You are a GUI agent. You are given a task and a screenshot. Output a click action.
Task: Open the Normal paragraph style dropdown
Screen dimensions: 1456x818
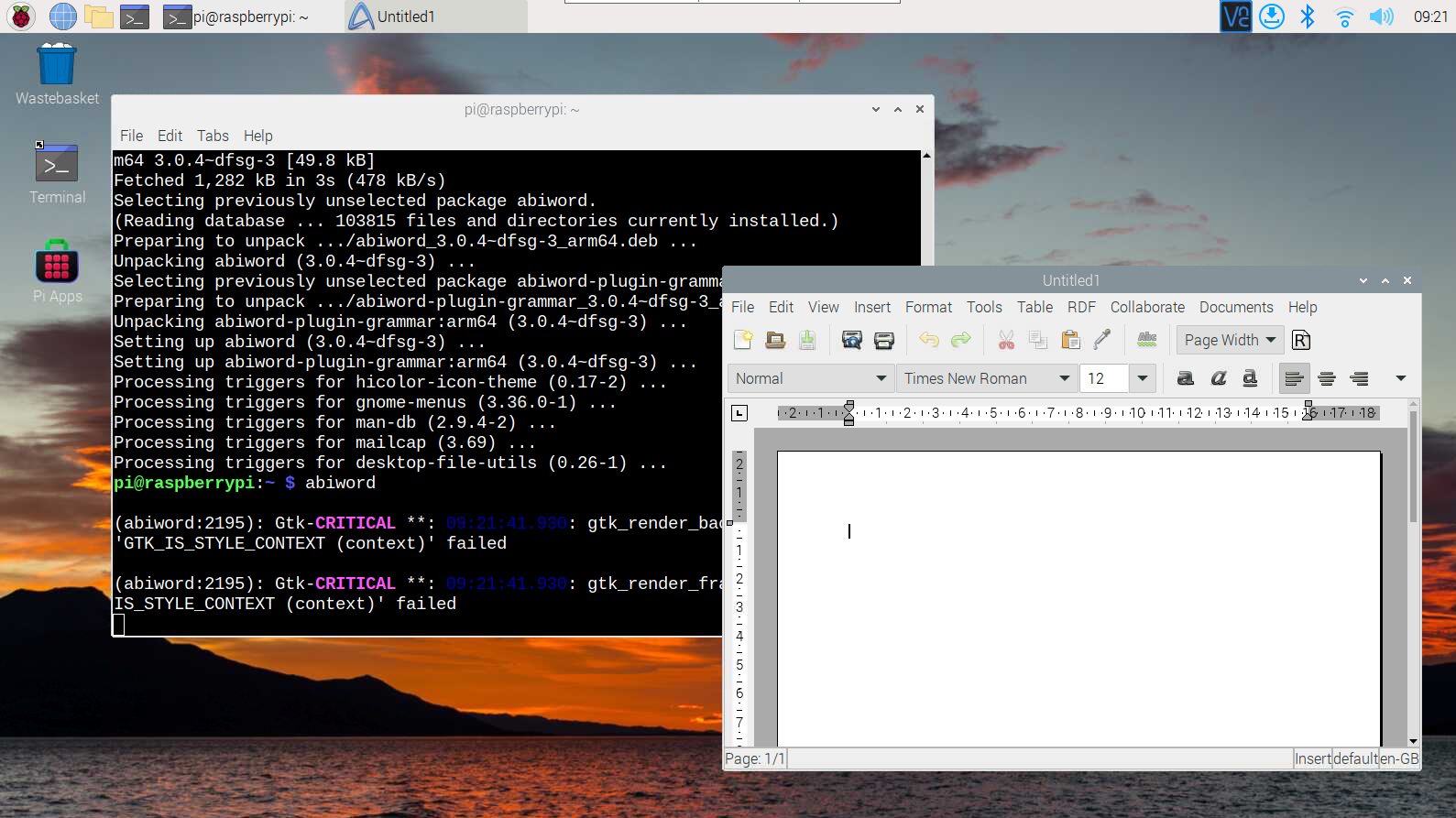click(x=811, y=378)
